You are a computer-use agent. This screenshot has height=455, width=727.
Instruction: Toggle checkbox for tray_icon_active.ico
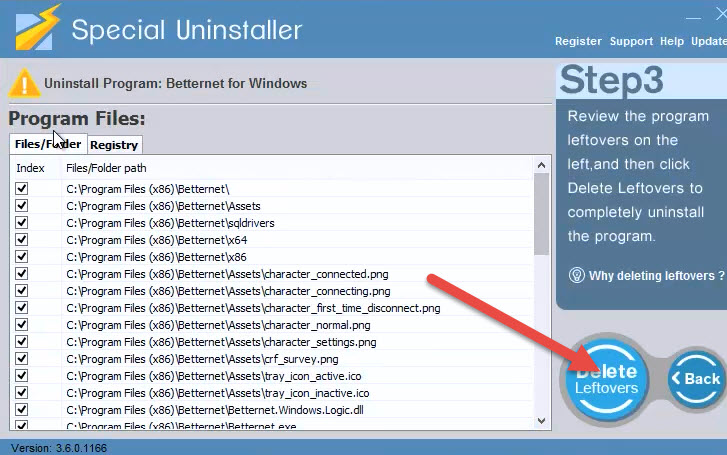tap(21, 376)
